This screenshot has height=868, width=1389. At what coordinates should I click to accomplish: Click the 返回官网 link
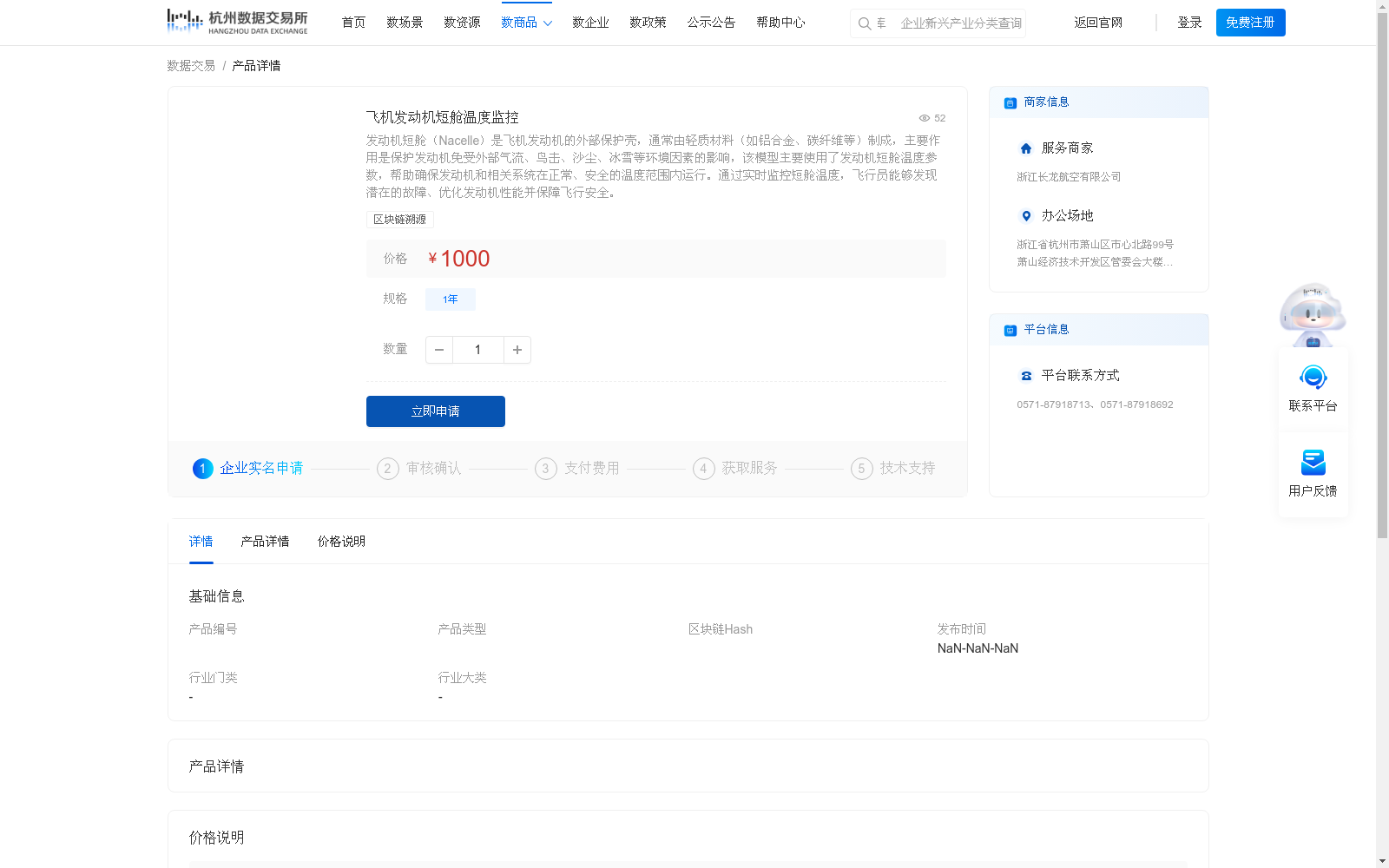click(1098, 23)
